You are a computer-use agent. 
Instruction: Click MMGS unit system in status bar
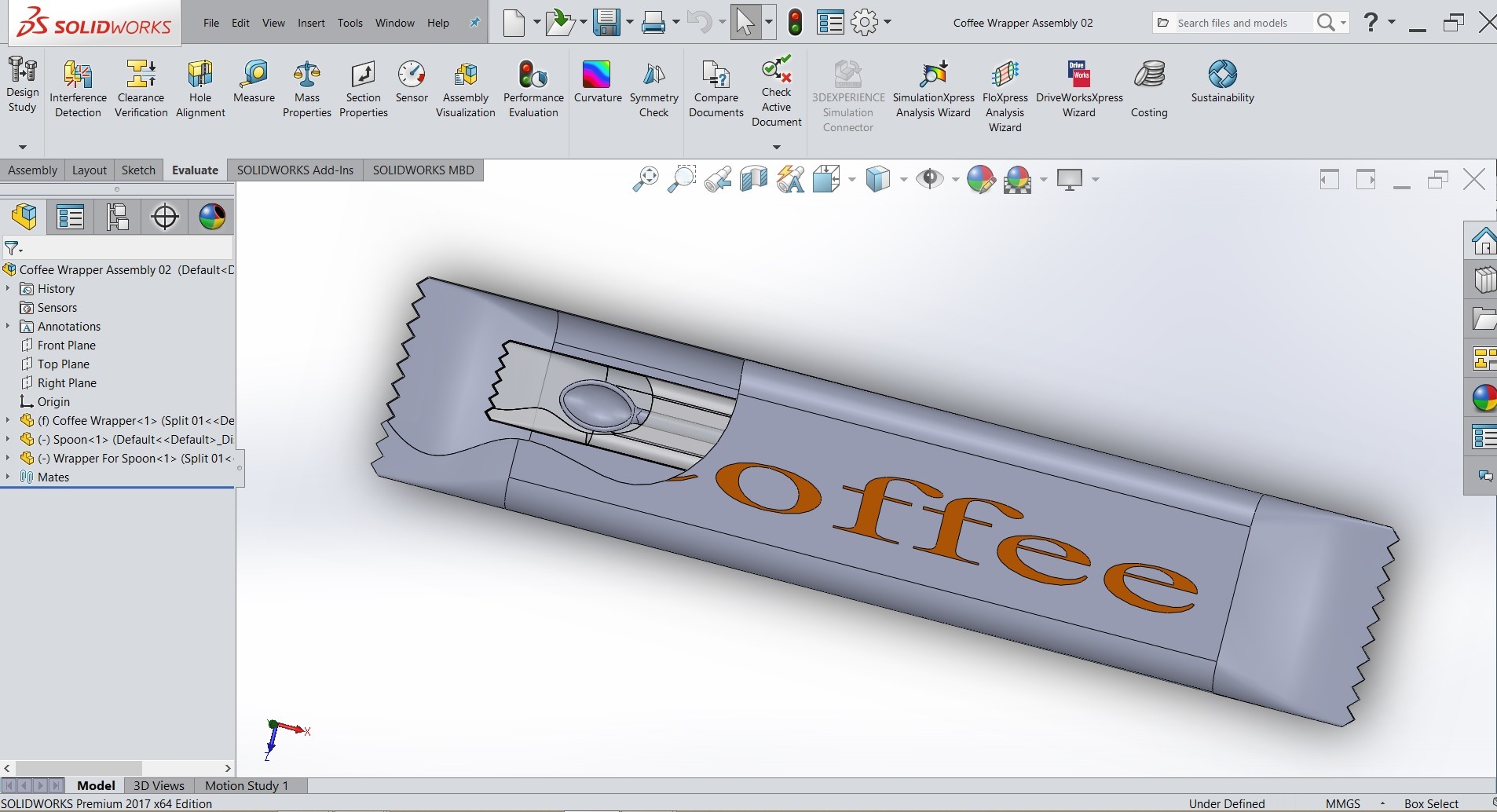(1342, 803)
